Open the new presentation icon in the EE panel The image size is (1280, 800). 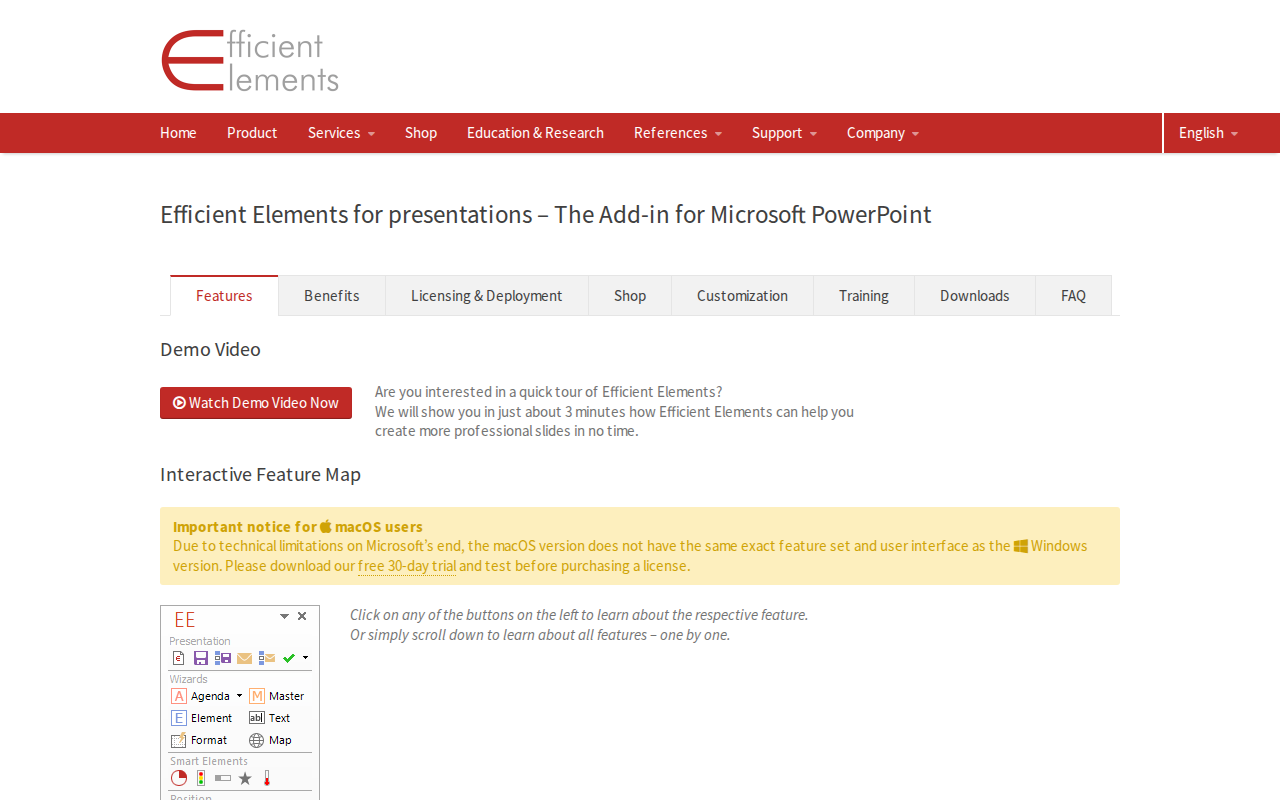(179, 658)
